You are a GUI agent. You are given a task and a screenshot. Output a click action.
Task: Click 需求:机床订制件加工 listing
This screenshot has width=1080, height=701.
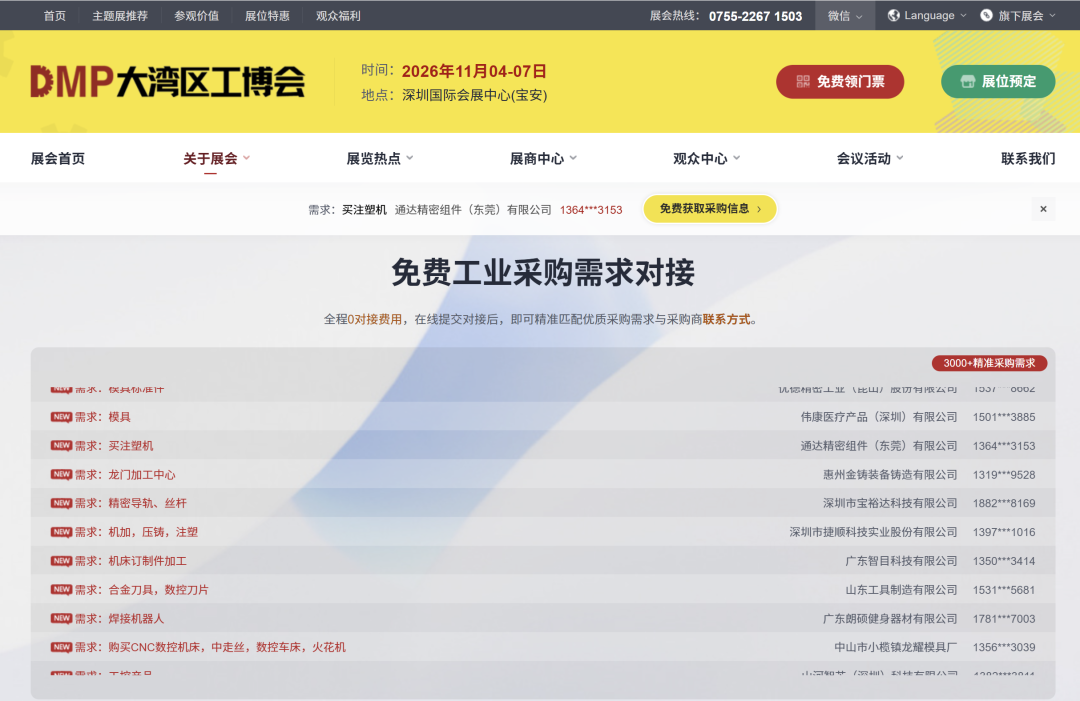click(x=130, y=561)
